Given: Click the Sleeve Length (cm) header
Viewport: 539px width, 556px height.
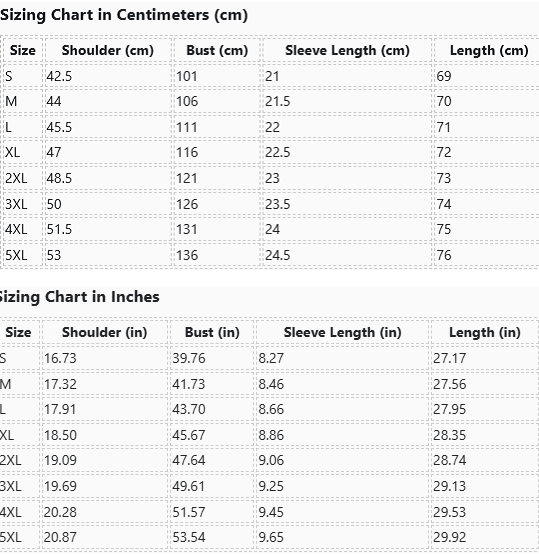Looking at the screenshot, I should (347, 50).
